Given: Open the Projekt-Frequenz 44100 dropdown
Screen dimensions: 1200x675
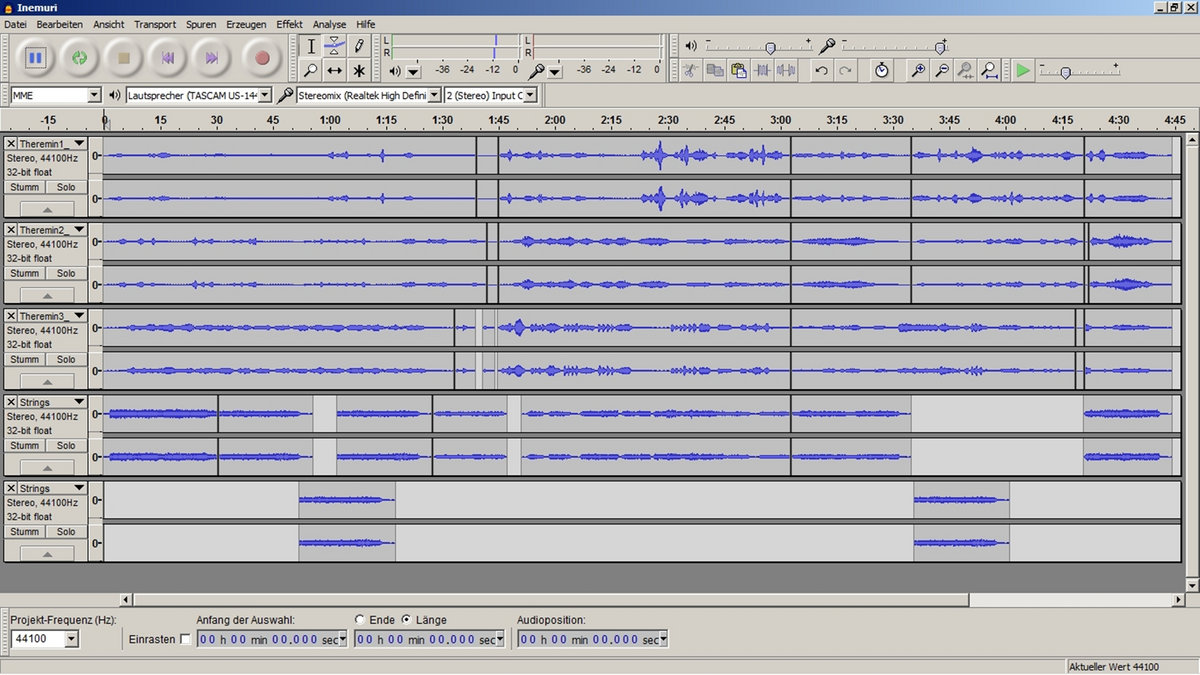Looking at the screenshot, I should 71,640.
